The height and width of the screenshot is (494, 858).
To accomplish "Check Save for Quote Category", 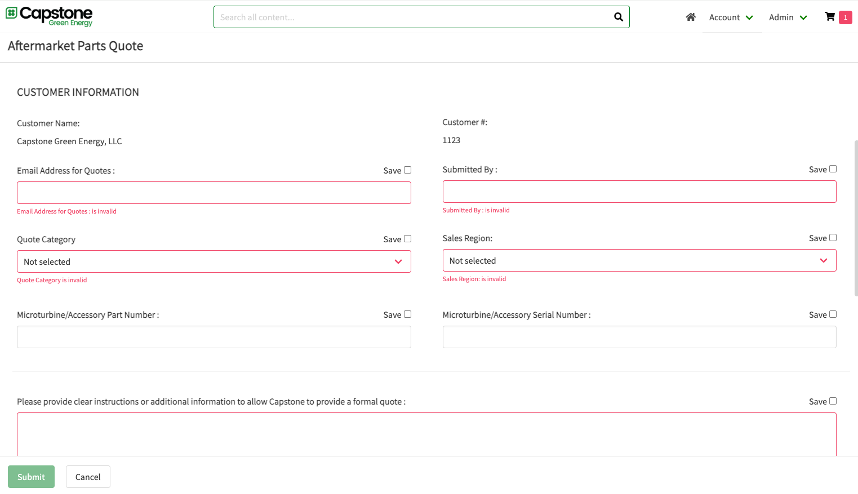I will (408, 239).
